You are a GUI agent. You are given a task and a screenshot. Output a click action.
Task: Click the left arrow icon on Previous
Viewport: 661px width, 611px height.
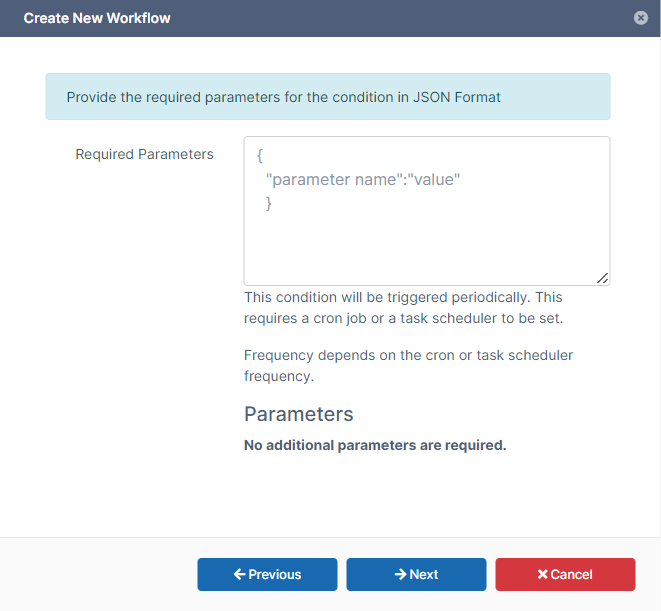(x=239, y=575)
